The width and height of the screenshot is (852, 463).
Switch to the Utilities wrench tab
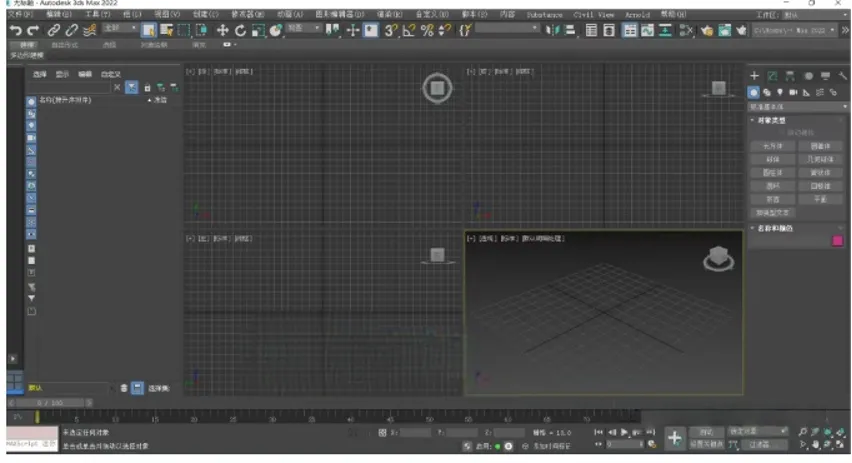(842, 76)
